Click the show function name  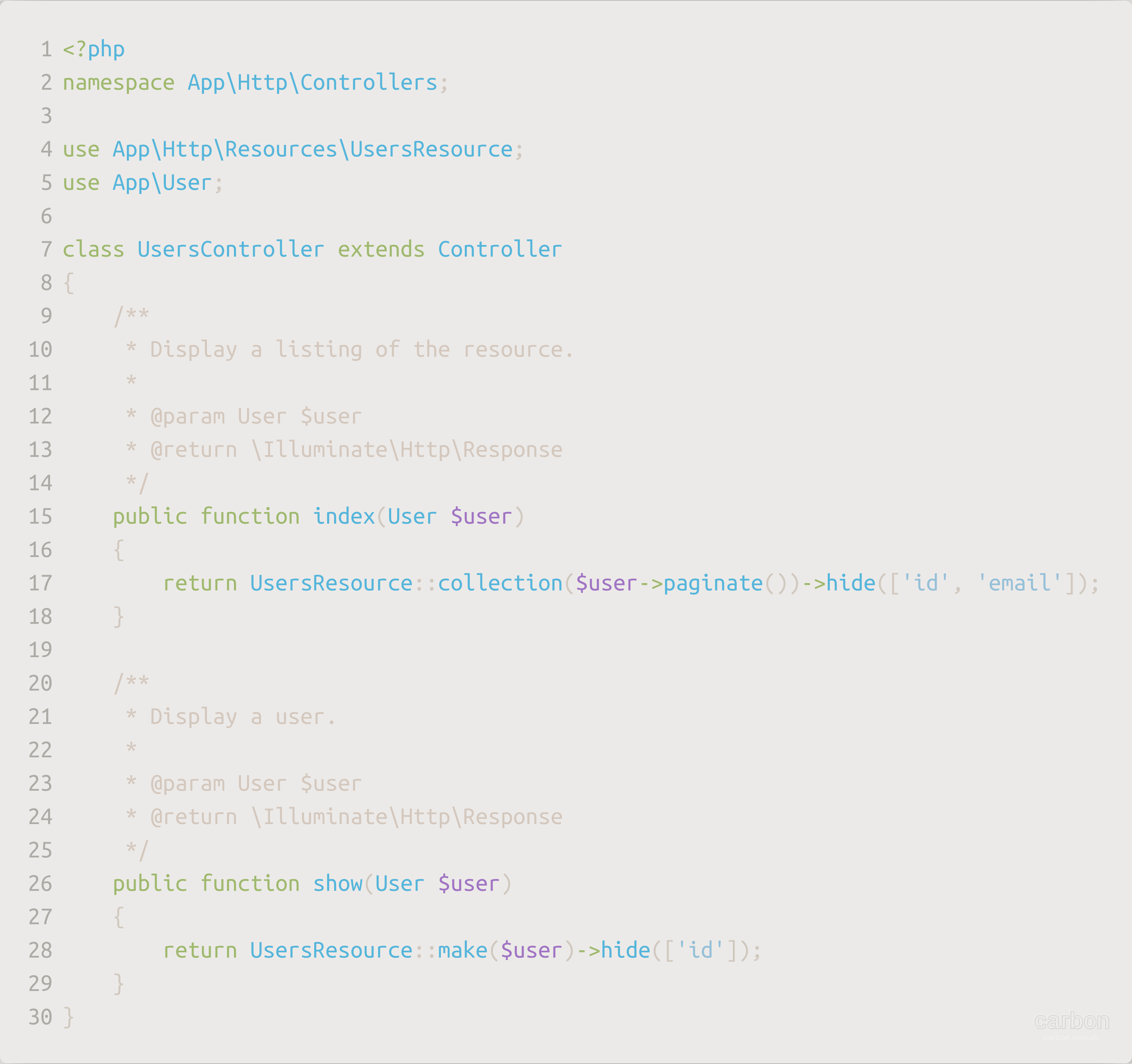(x=338, y=884)
